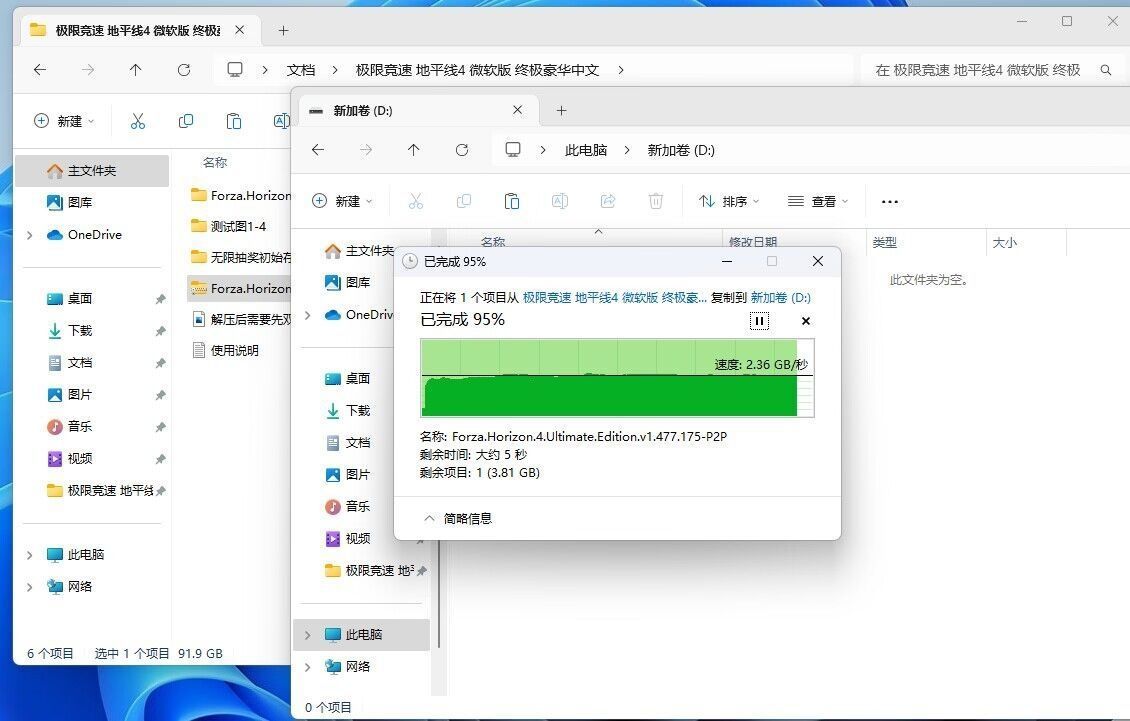Select the 使用说明 file in back window
This screenshot has width=1130, height=721.
(x=234, y=350)
